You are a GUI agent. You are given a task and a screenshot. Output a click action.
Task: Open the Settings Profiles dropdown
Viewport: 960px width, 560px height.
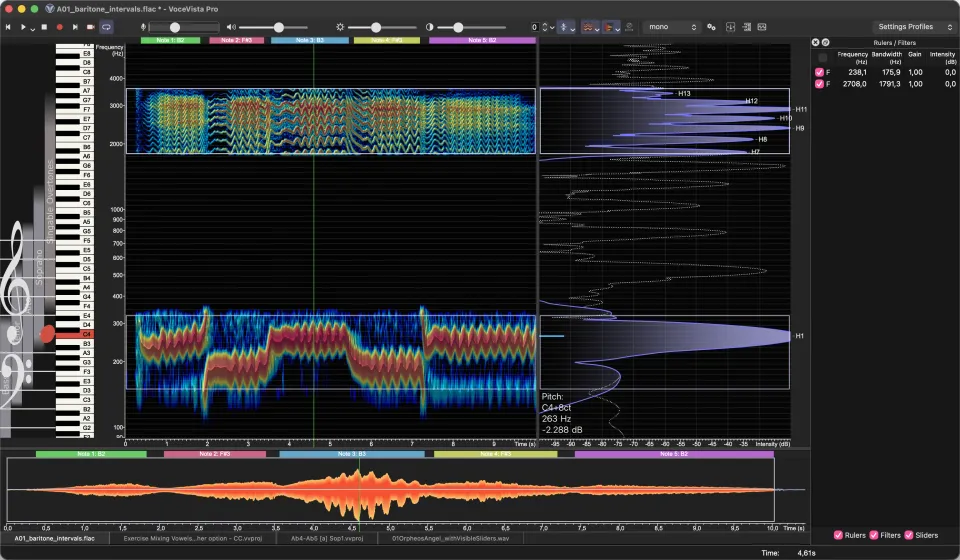coord(915,27)
